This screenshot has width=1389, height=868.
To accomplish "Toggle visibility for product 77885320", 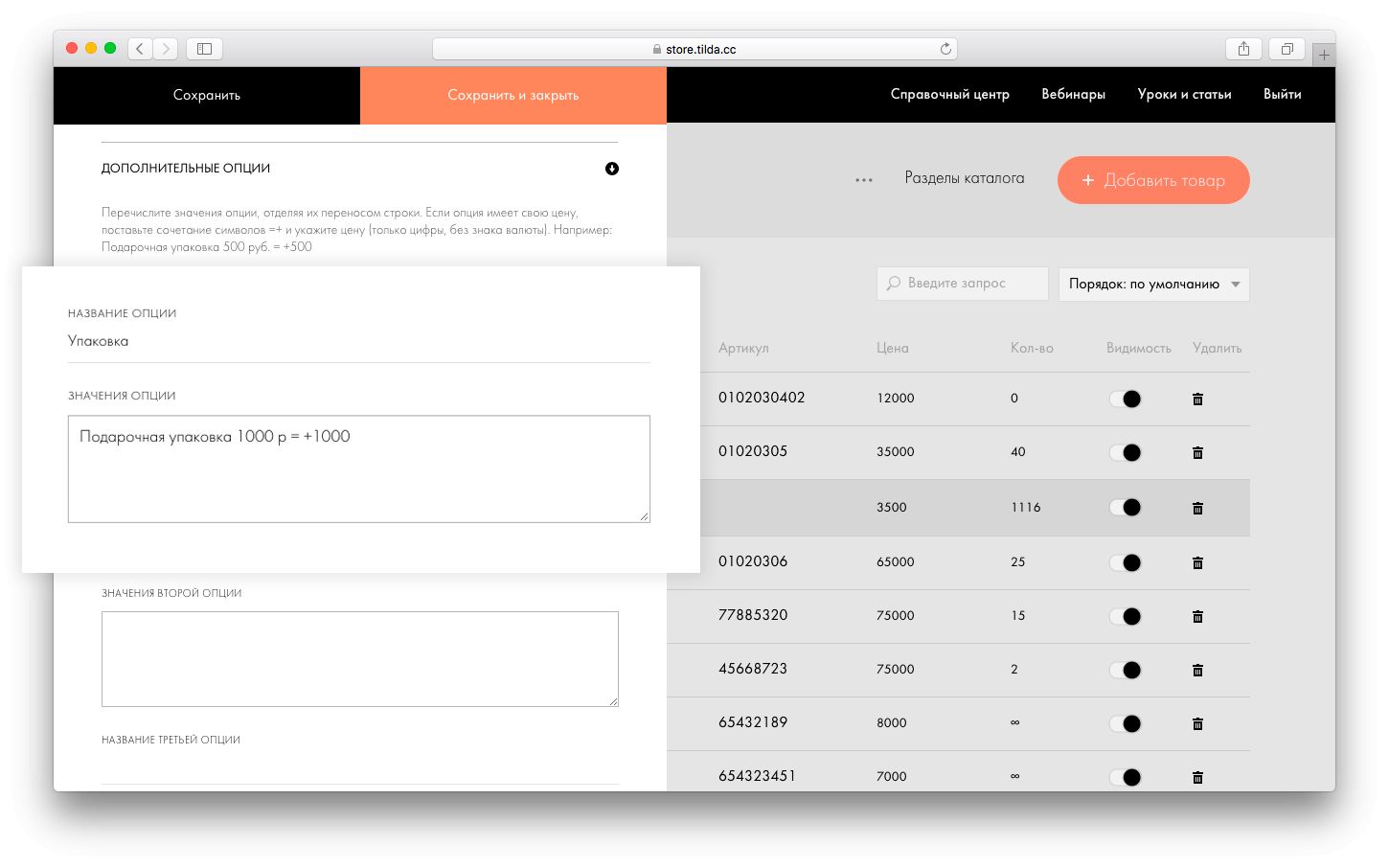I will [1126, 616].
